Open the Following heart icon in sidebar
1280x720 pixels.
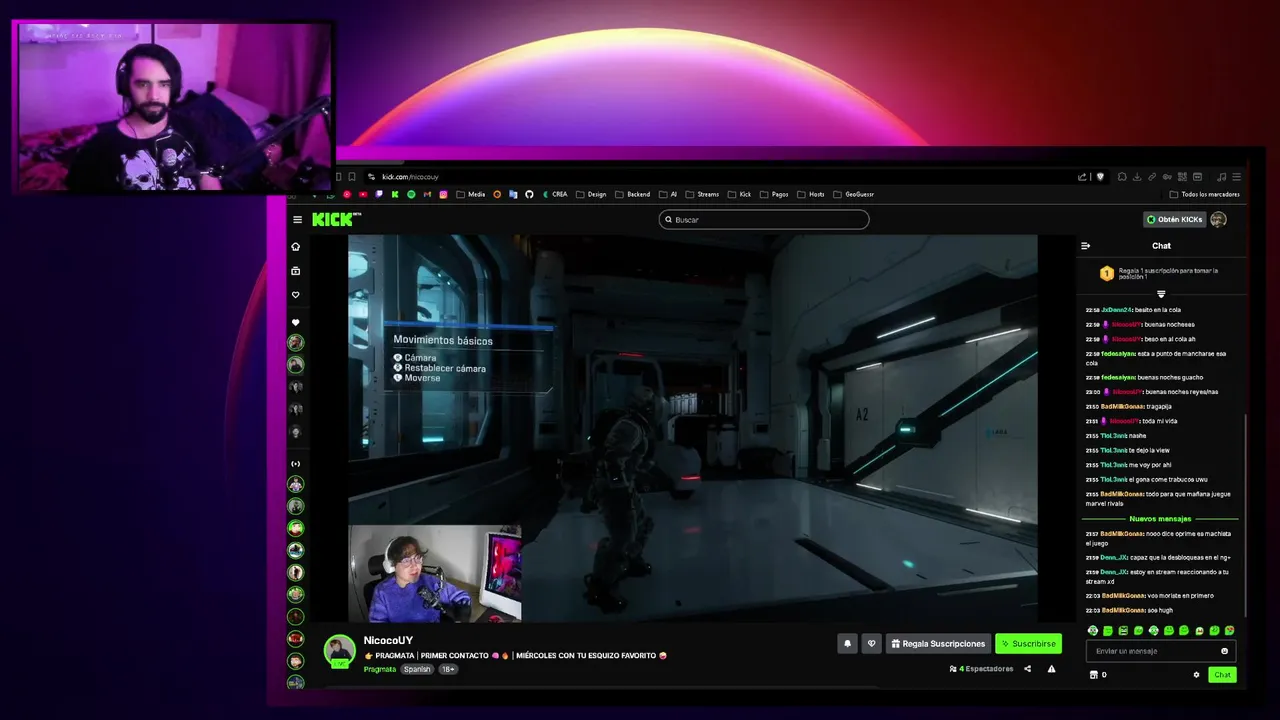tap(295, 295)
